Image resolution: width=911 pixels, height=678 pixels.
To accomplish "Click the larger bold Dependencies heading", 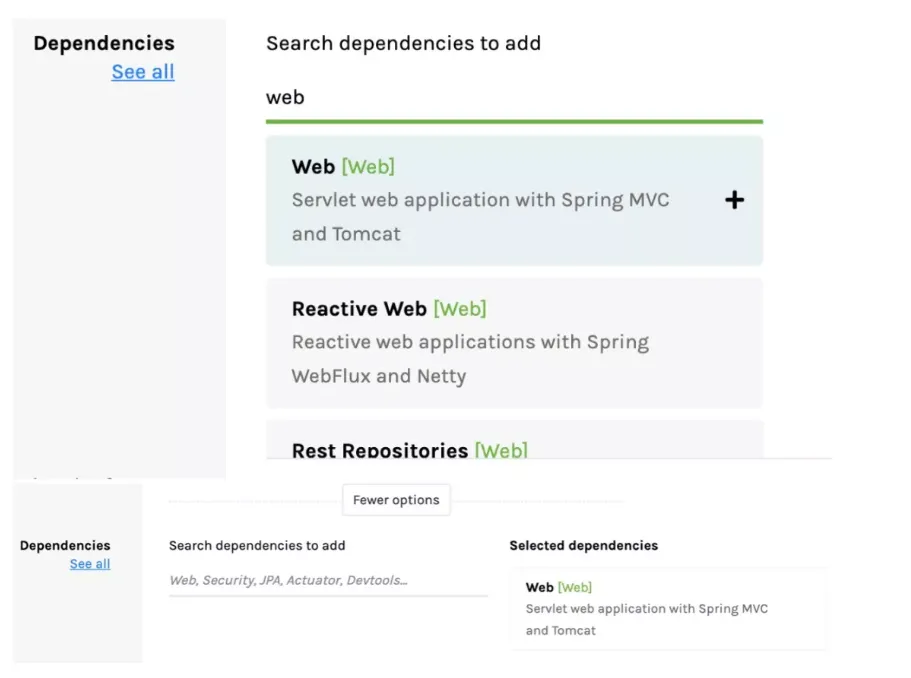I will point(104,44).
